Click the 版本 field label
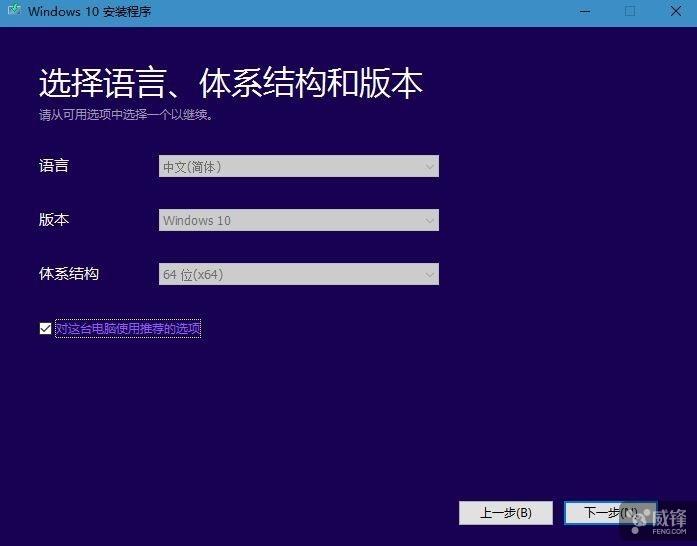This screenshot has height=546, width=697. tap(53, 220)
